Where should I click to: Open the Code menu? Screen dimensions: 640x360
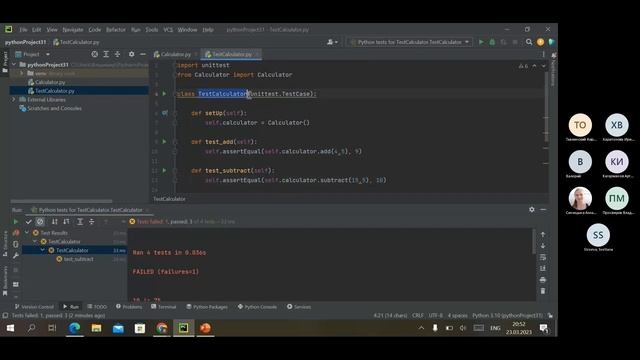point(95,30)
